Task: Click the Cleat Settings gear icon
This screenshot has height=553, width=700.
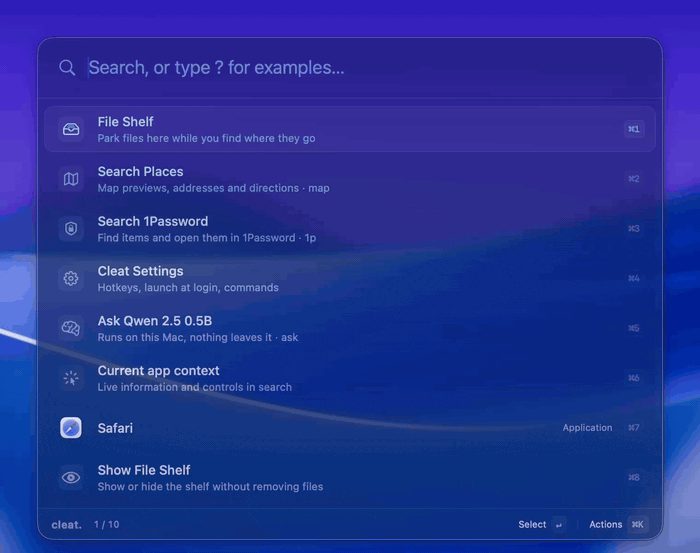Action: [x=71, y=279]
